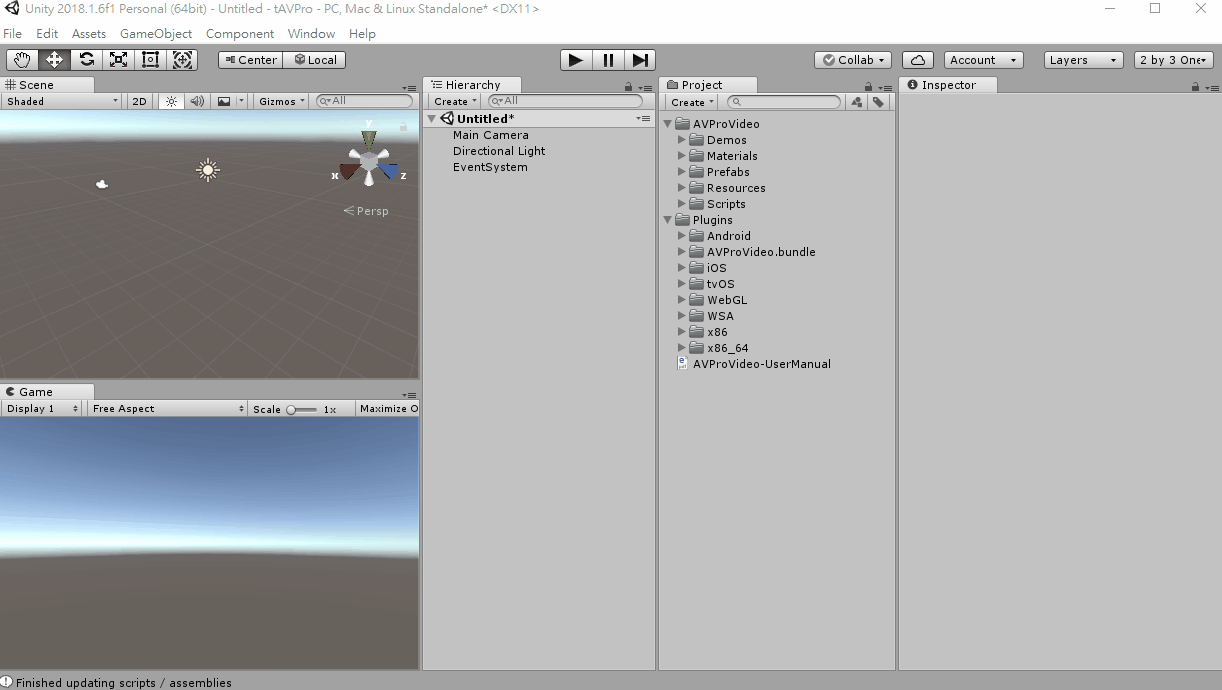Toggle Maximize On Play button
The width and height of the screenshot is (1222, 690).
(388, 408)
